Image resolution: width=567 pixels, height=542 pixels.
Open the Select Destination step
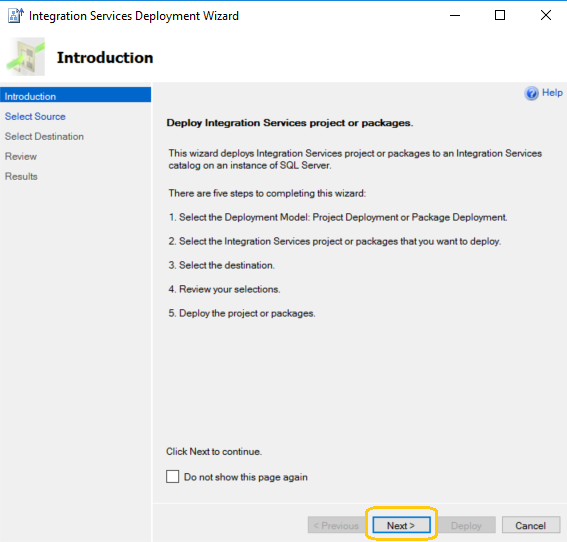click(x=44, y=136)
